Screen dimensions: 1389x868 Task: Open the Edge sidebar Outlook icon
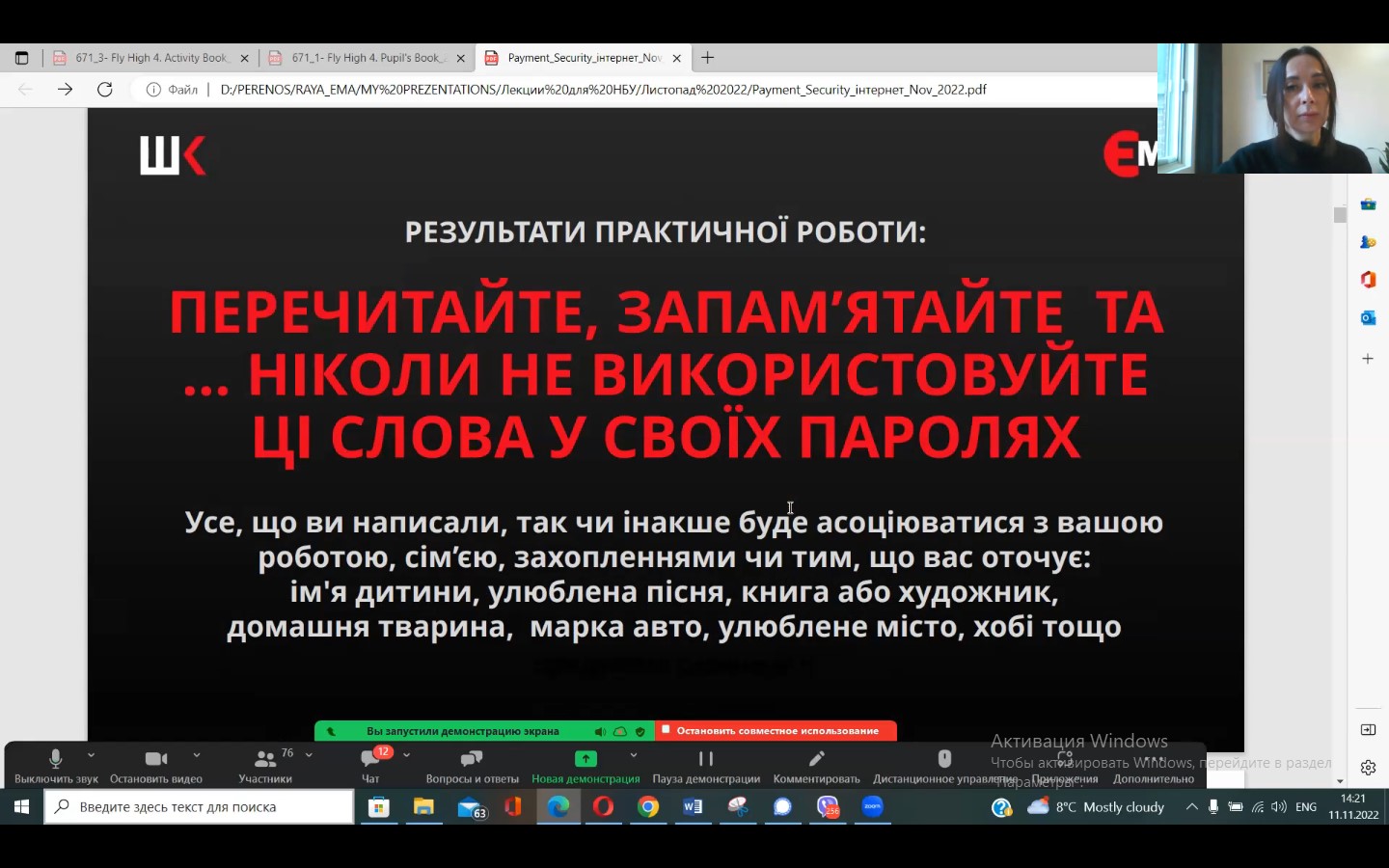tap(1368, 318)
